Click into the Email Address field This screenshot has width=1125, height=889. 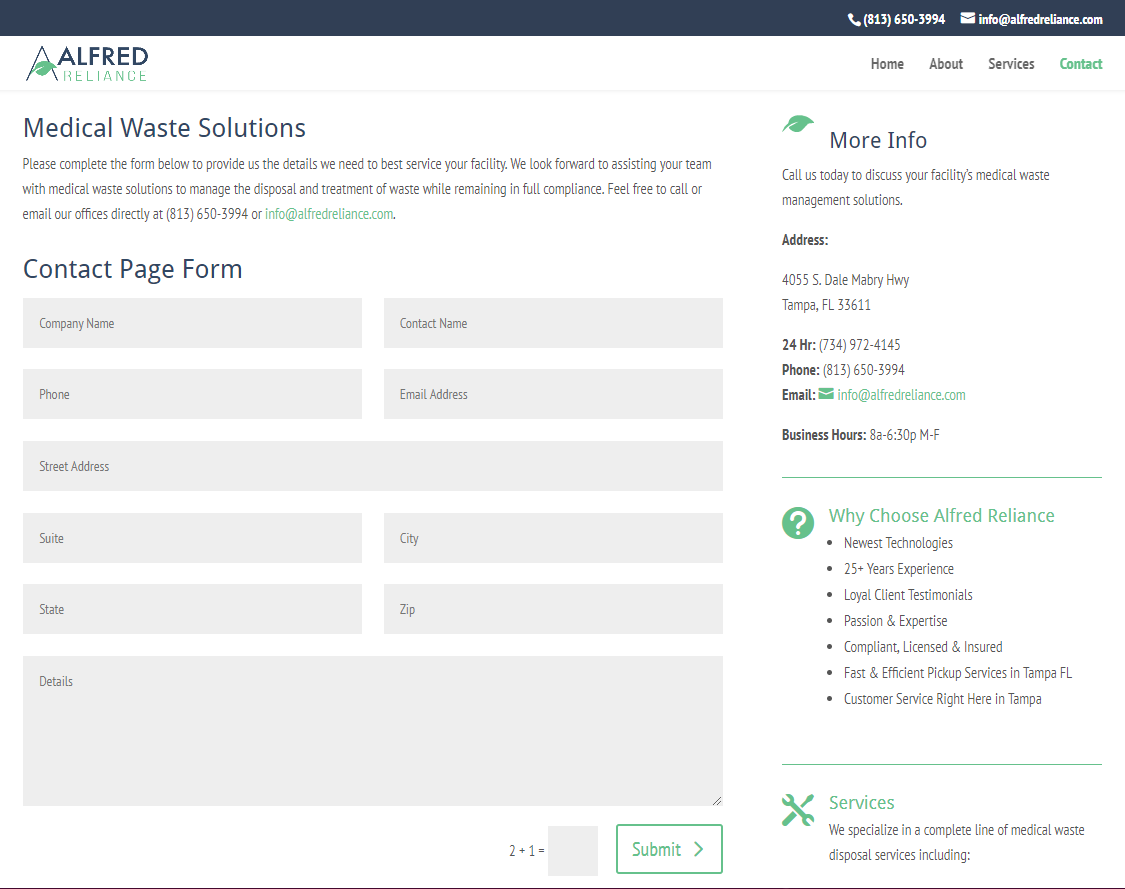(553, 395)
